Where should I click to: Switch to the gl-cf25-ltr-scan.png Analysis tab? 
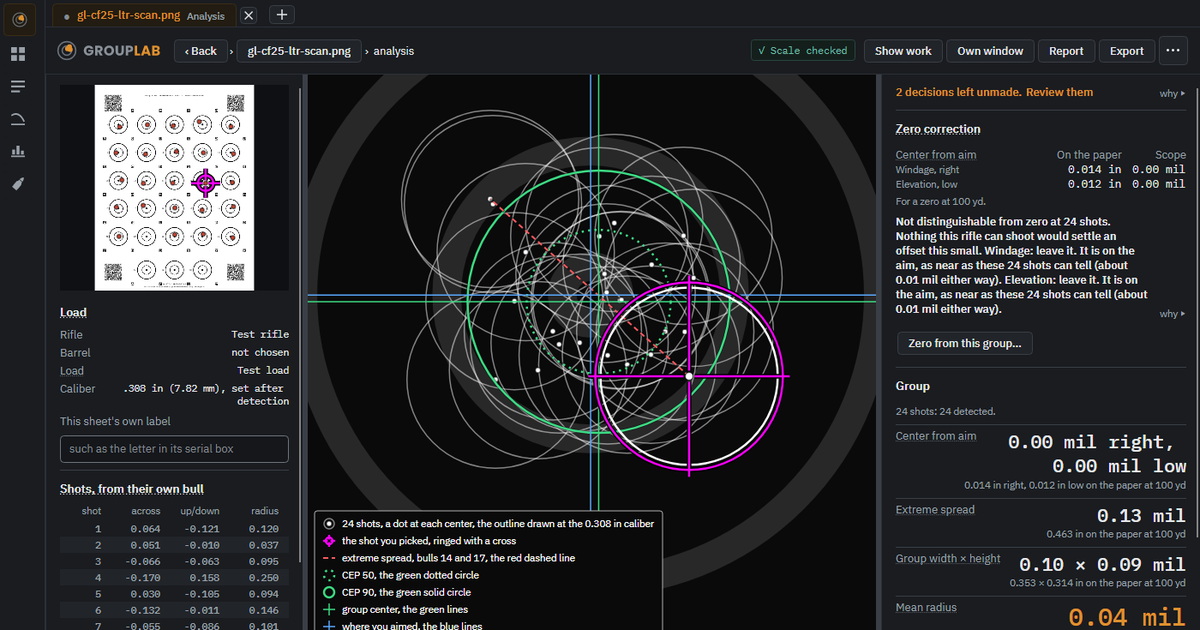point(143,15)
